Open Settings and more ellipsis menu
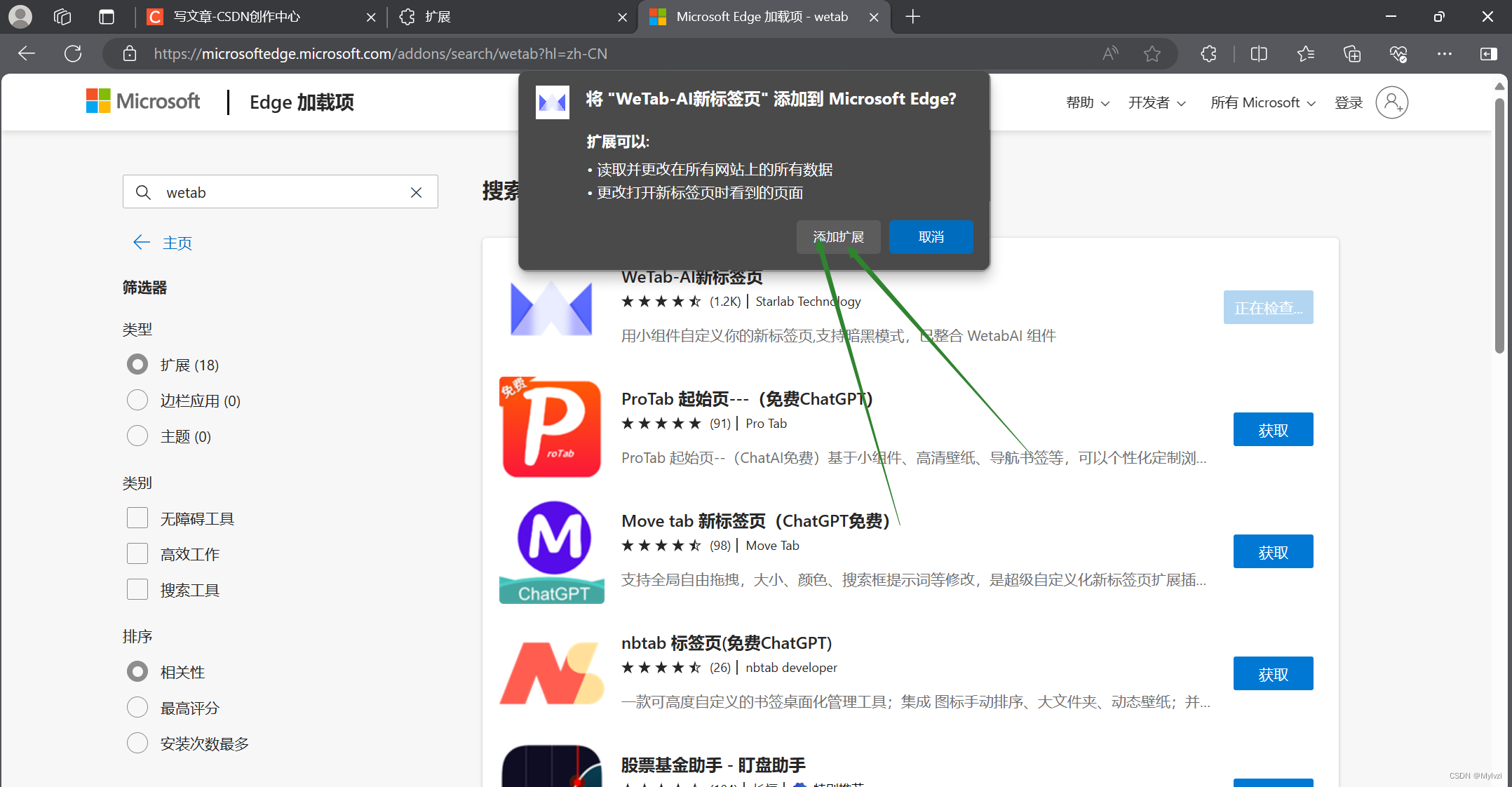 (x=1444, y=53)
